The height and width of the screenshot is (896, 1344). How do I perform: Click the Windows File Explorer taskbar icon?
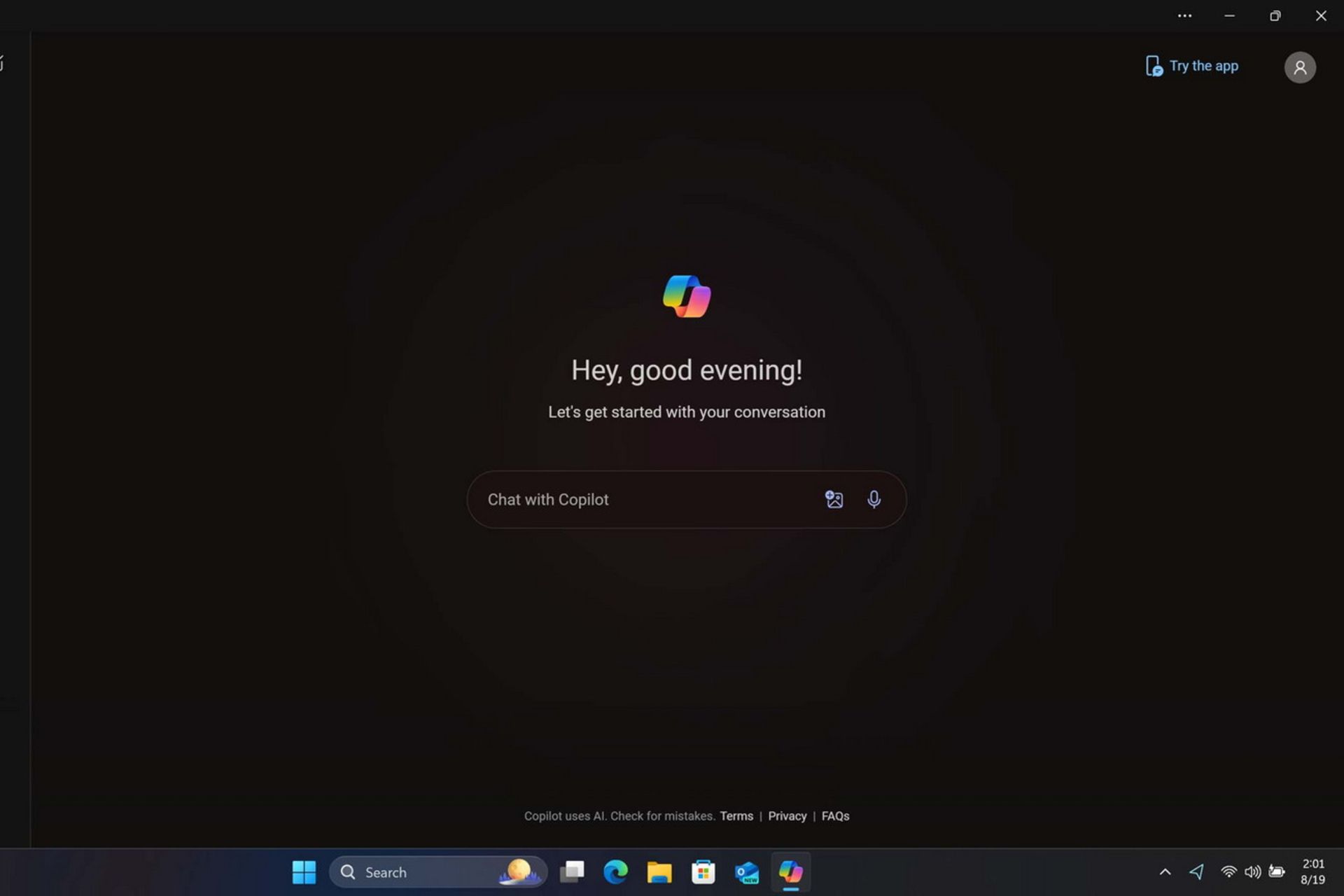659,872
